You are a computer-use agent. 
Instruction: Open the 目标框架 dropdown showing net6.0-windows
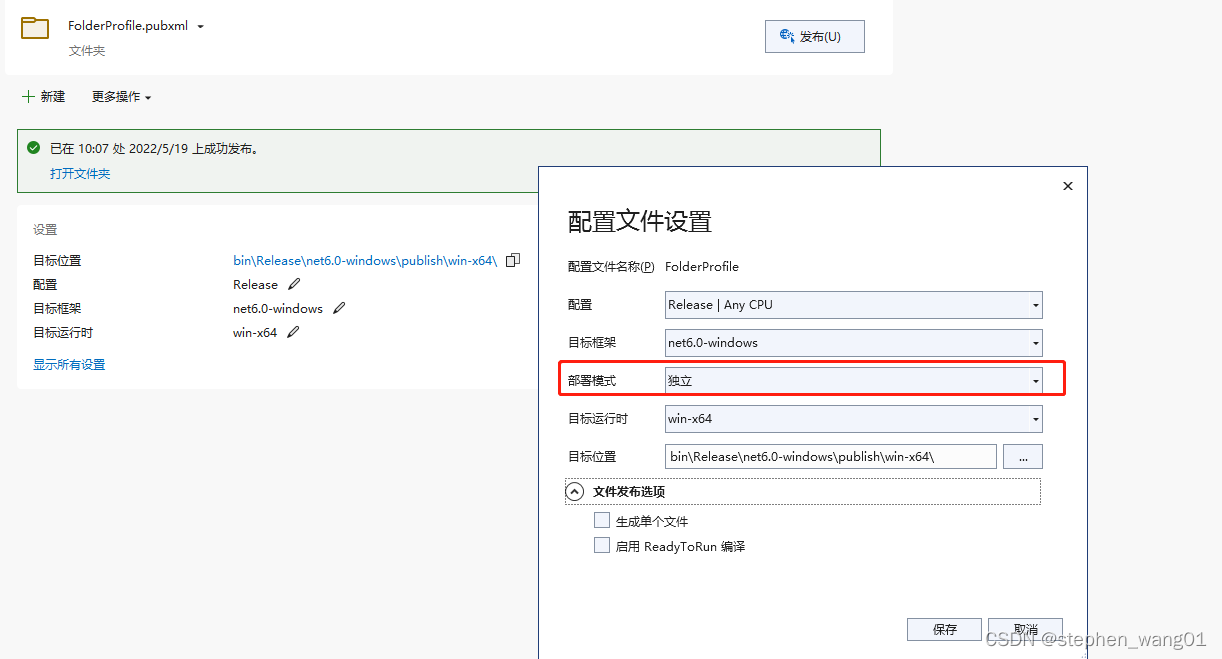pyautogui.click(x=1035, y=342)
